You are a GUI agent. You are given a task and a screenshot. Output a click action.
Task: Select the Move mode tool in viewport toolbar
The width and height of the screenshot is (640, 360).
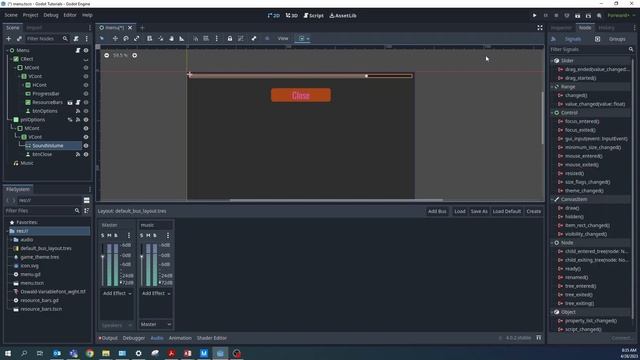pyautogui.click(x=115, y=38)
